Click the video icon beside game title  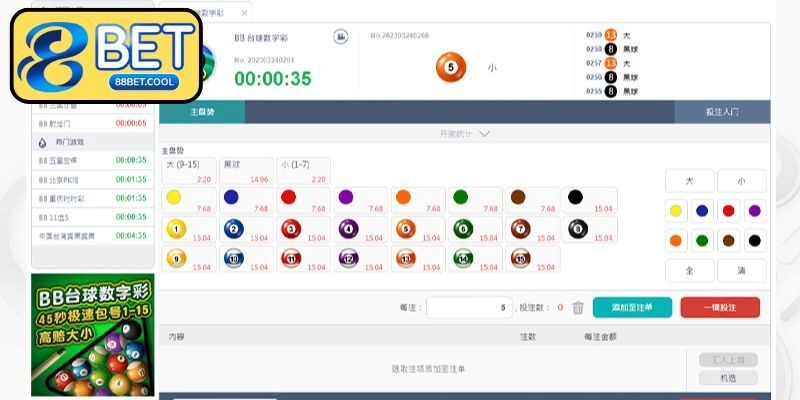click(x=340, y=37)
